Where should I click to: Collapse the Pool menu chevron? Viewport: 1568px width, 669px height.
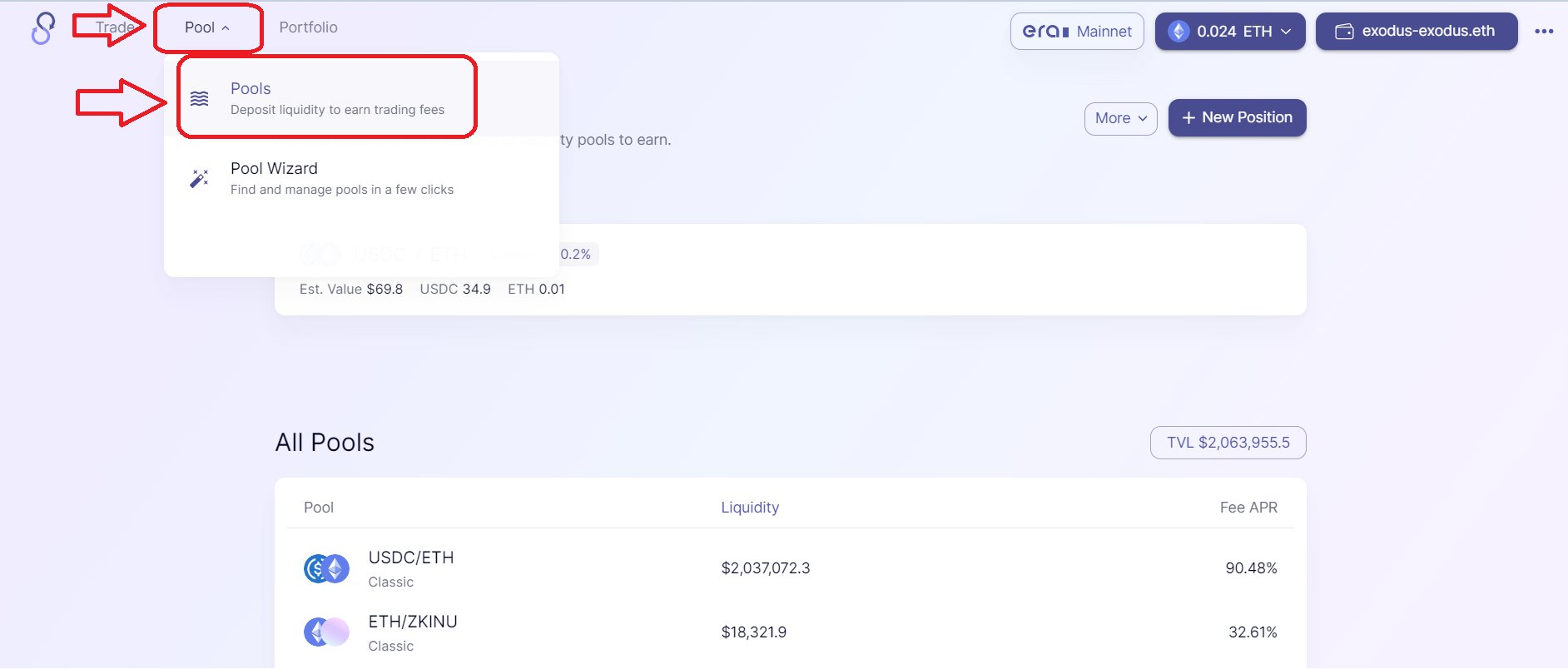point(226,28)
